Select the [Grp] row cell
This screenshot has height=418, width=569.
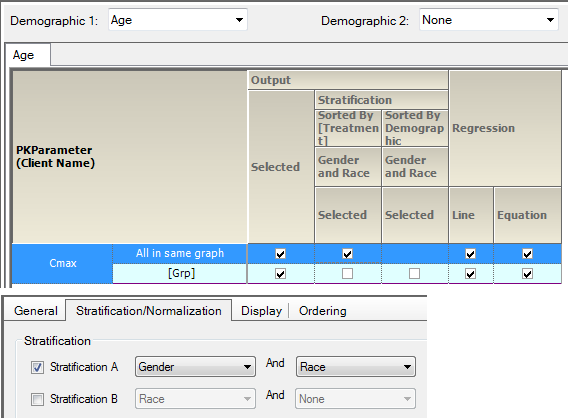tap(180, 273)
